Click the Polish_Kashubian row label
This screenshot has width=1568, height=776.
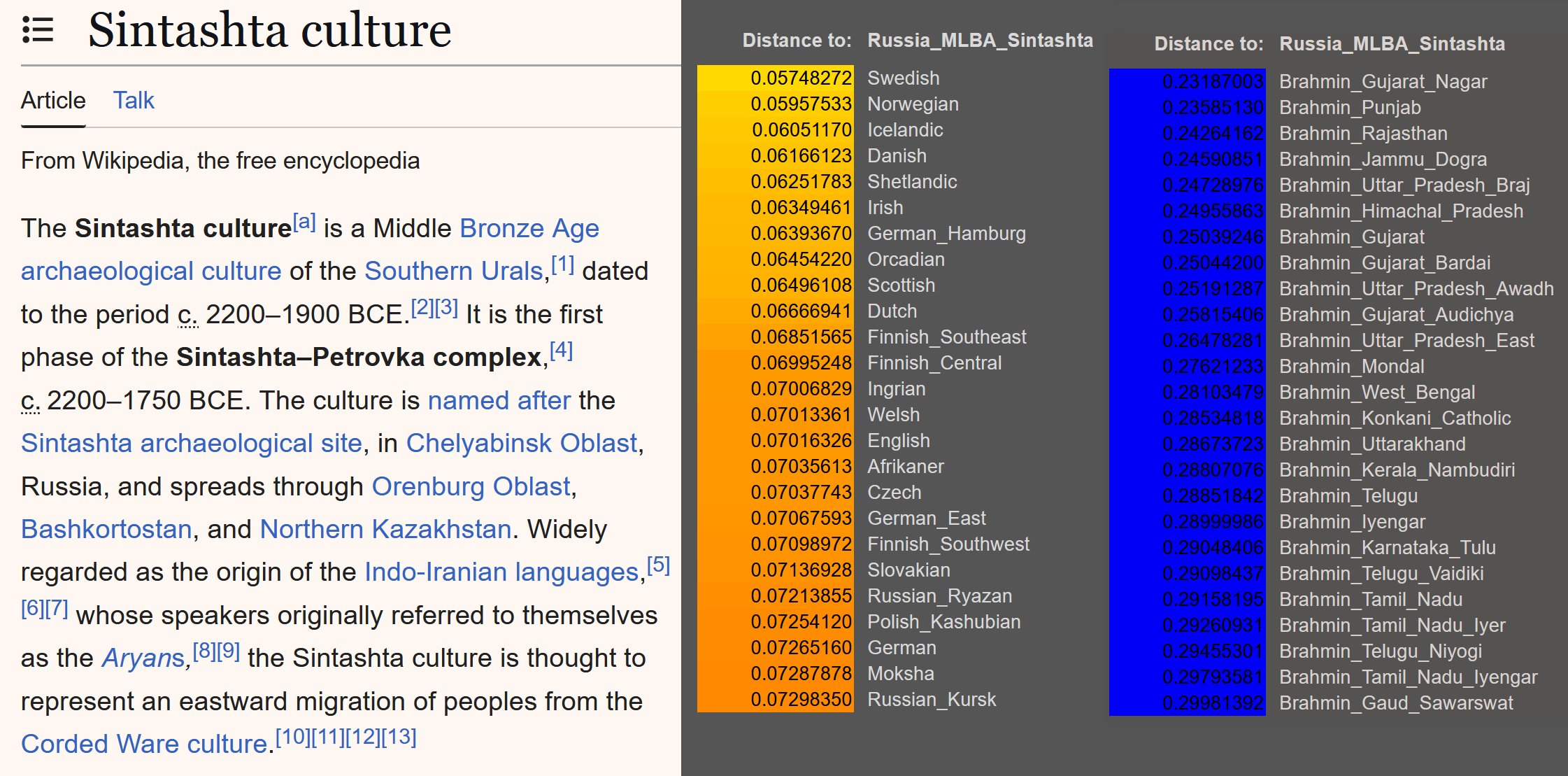coord(944,622)
